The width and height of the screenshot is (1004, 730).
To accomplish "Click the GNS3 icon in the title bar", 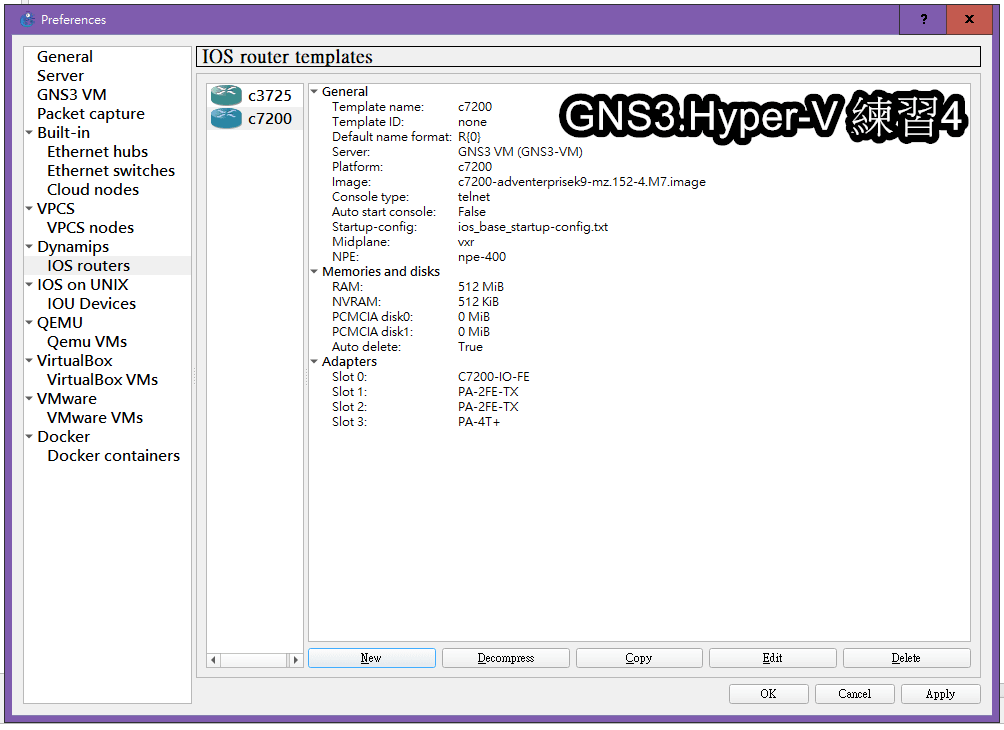I will click(x=27, y=19).
